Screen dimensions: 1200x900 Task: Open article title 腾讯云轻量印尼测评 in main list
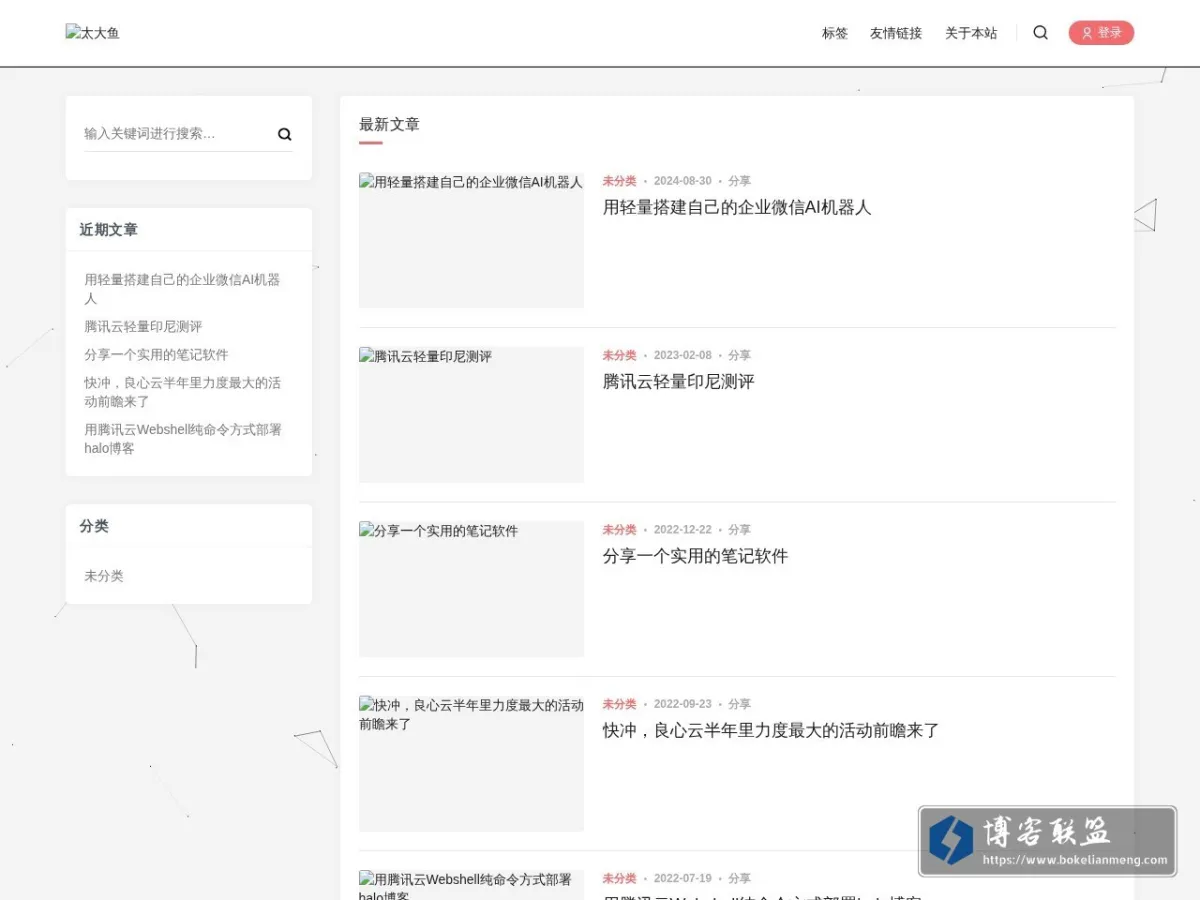point(679,381)
